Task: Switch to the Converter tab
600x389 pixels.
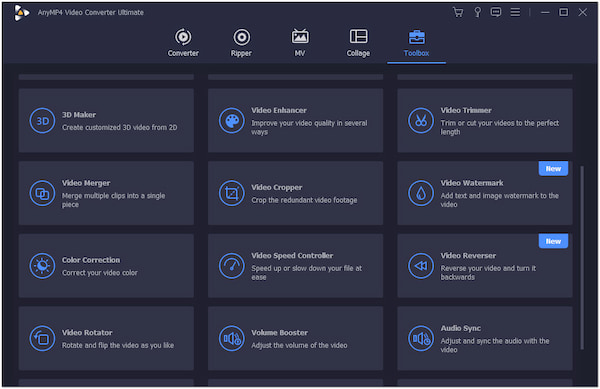Action: [183, 43]
